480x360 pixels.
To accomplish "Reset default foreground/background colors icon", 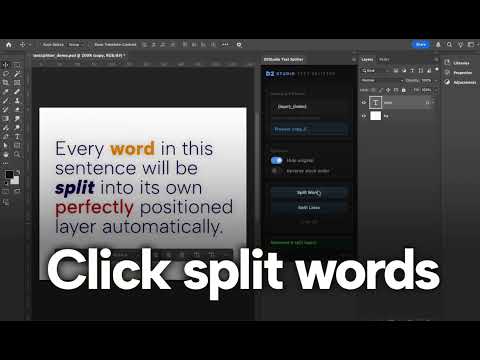I will [6, 183].
